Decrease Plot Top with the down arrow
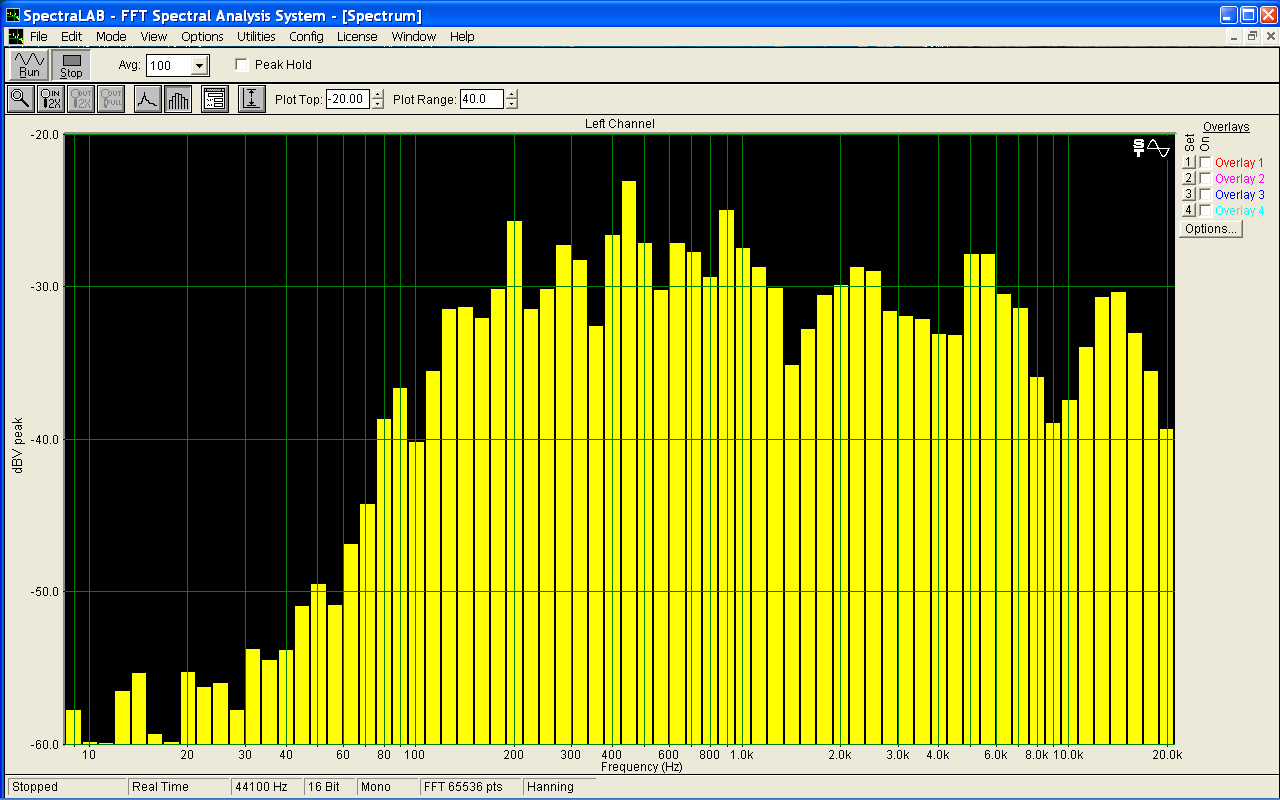Viewport: 1280px width, 800px height. [377, 104]
